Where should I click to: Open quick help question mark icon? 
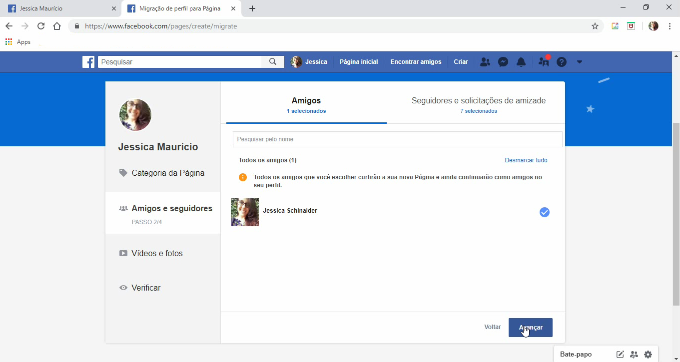(562, 62)
